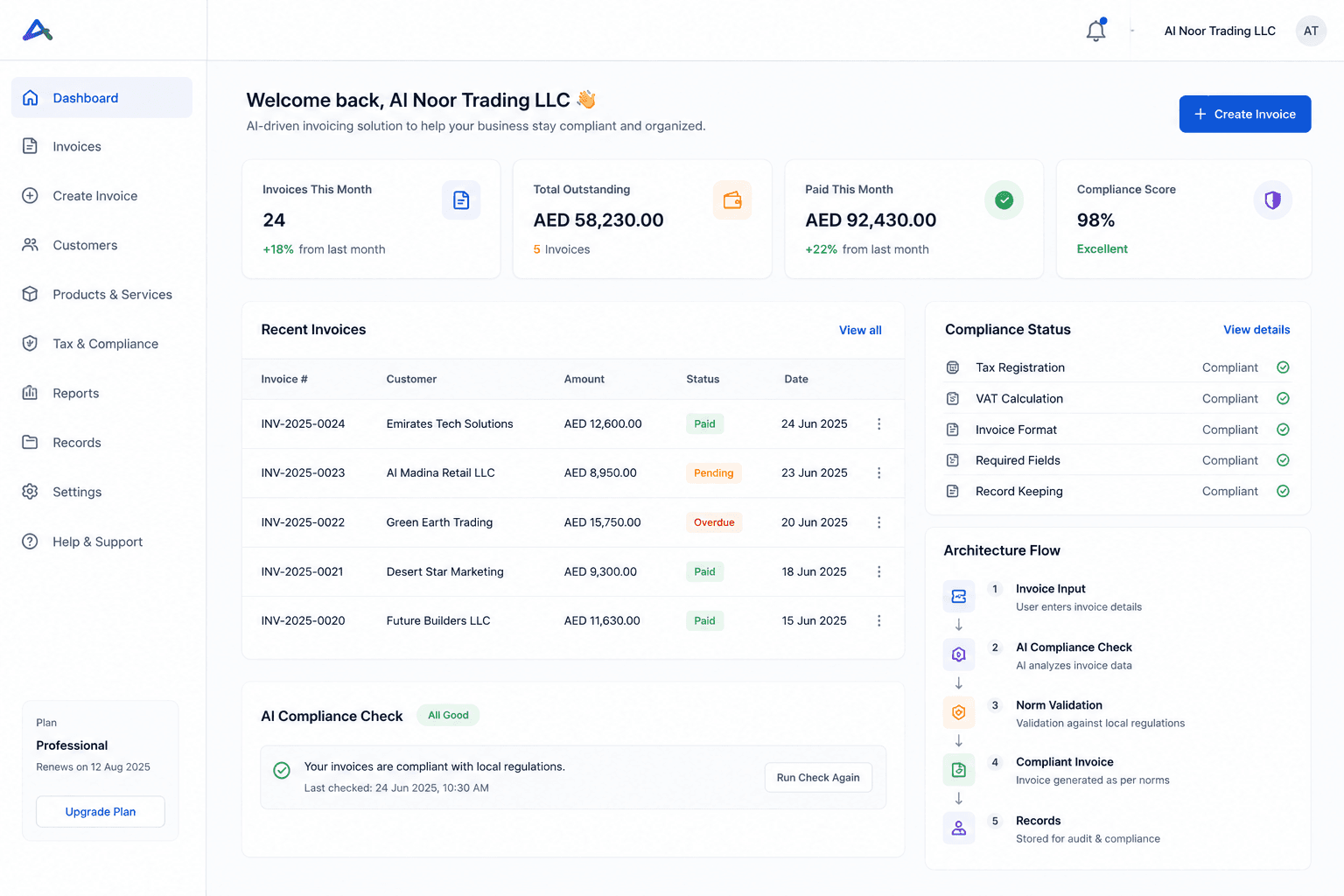This screenshot has width=1344, height=896.
Task: Click the Norm Validation step title
Action: (x=1059, y=705)
